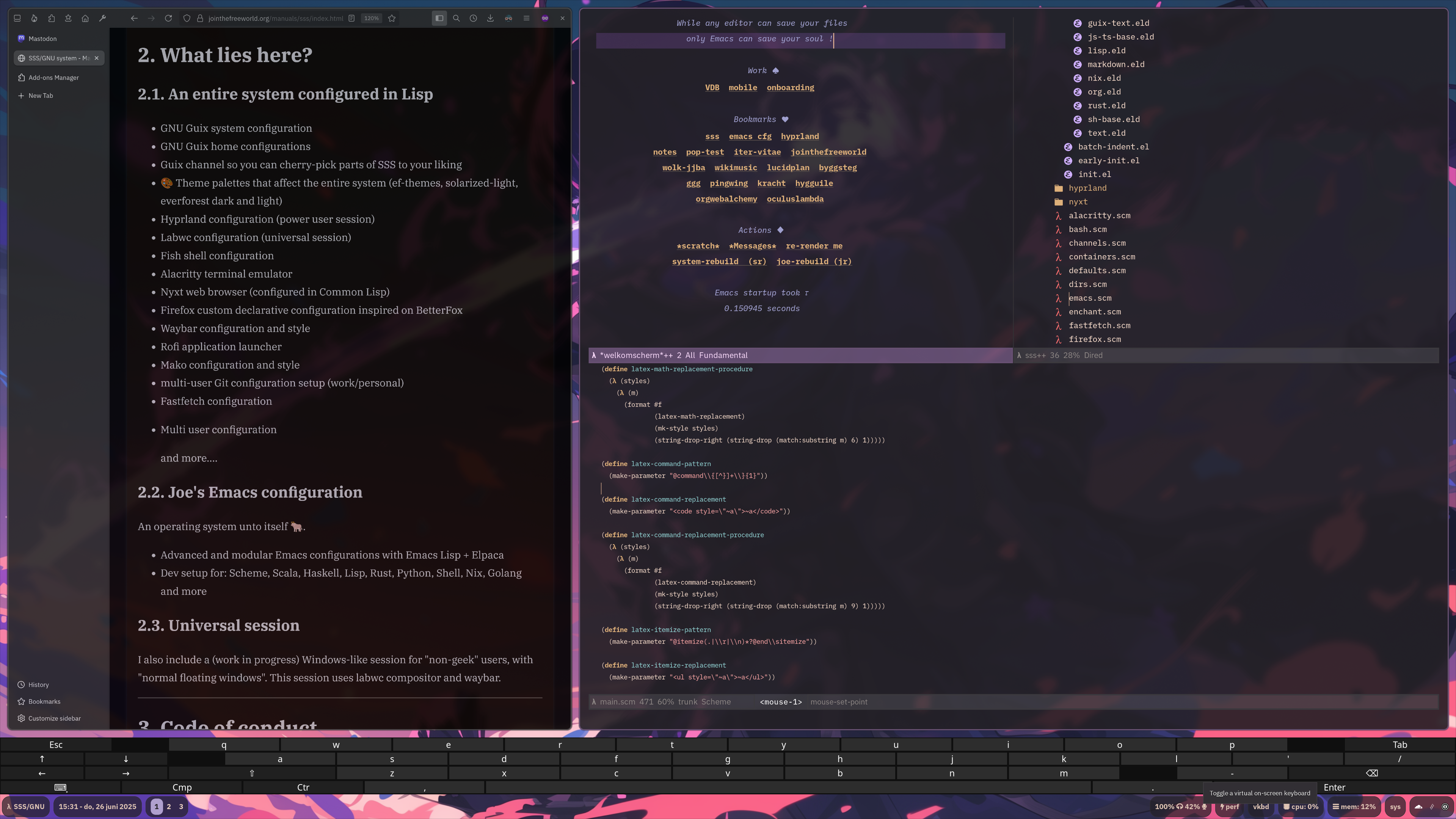This screenshot has width=1456, height=819.
Task: Open the history clock icon in toolbar
Action: (473, 18)
